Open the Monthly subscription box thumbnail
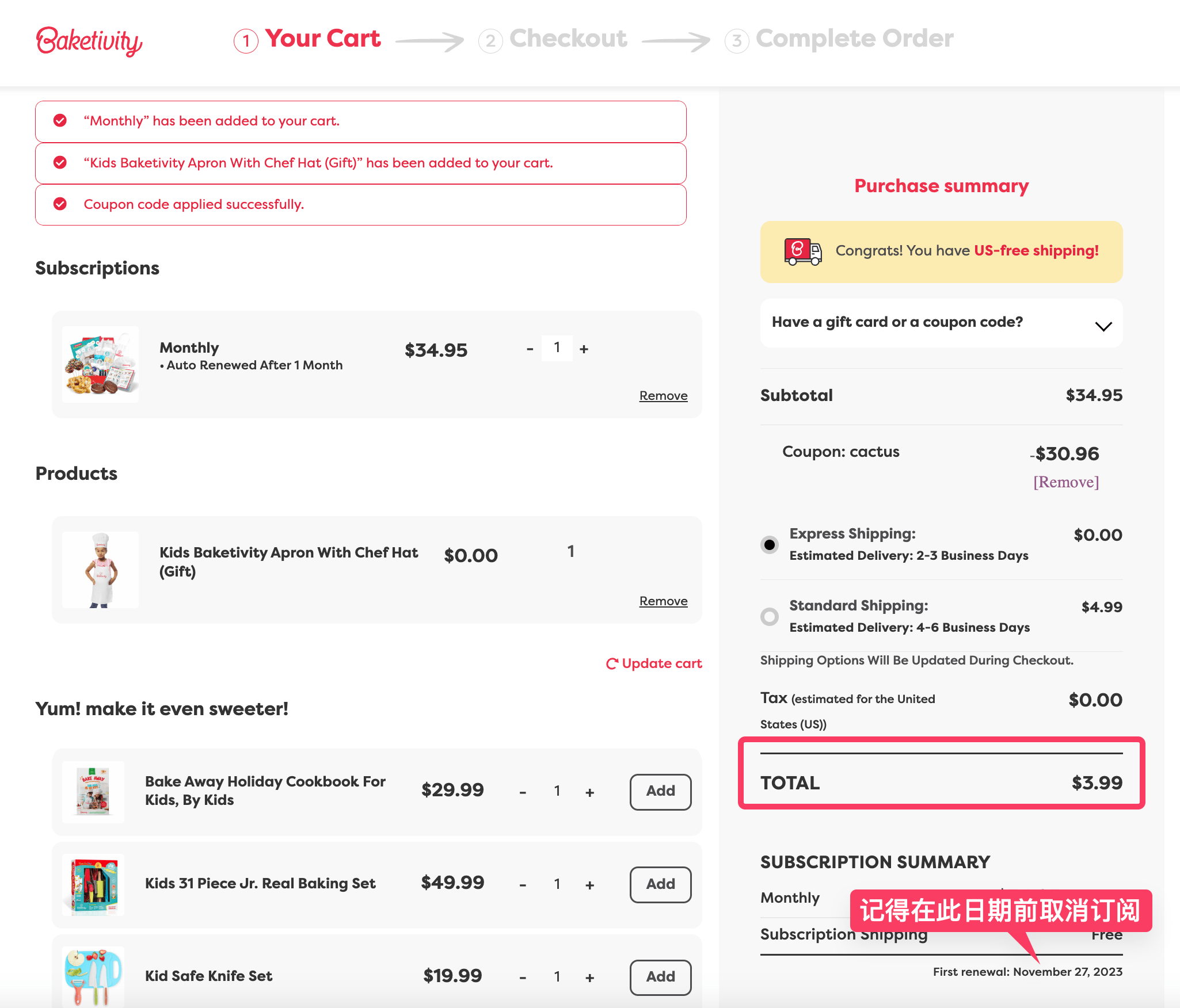Screen dimensions: 1180x1008 101,364
